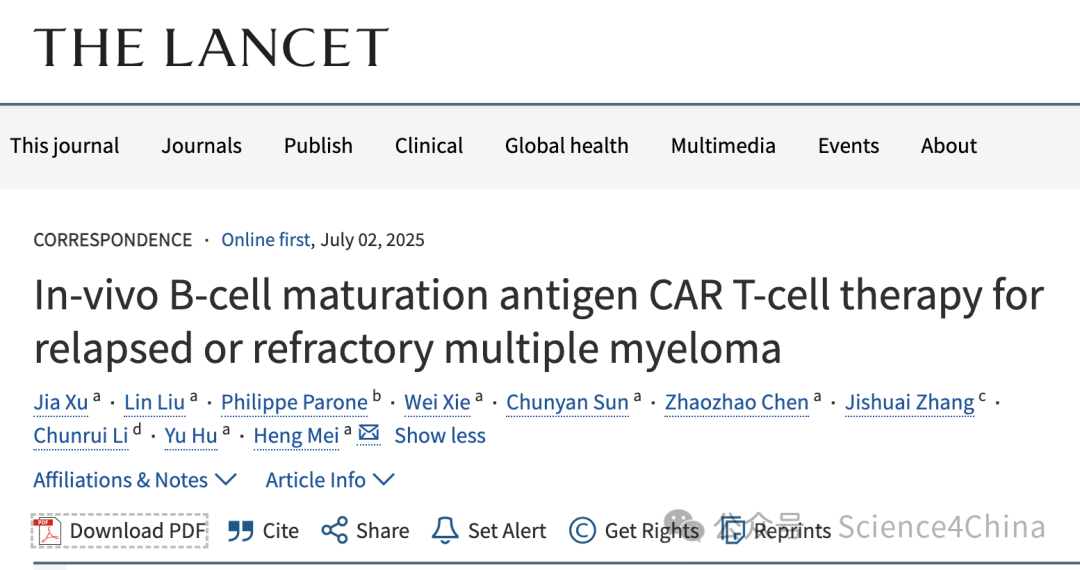The height and width of the screenshot is (570, 1080).
Task: Follow the Online first link
Action: [x=265, y=240]
